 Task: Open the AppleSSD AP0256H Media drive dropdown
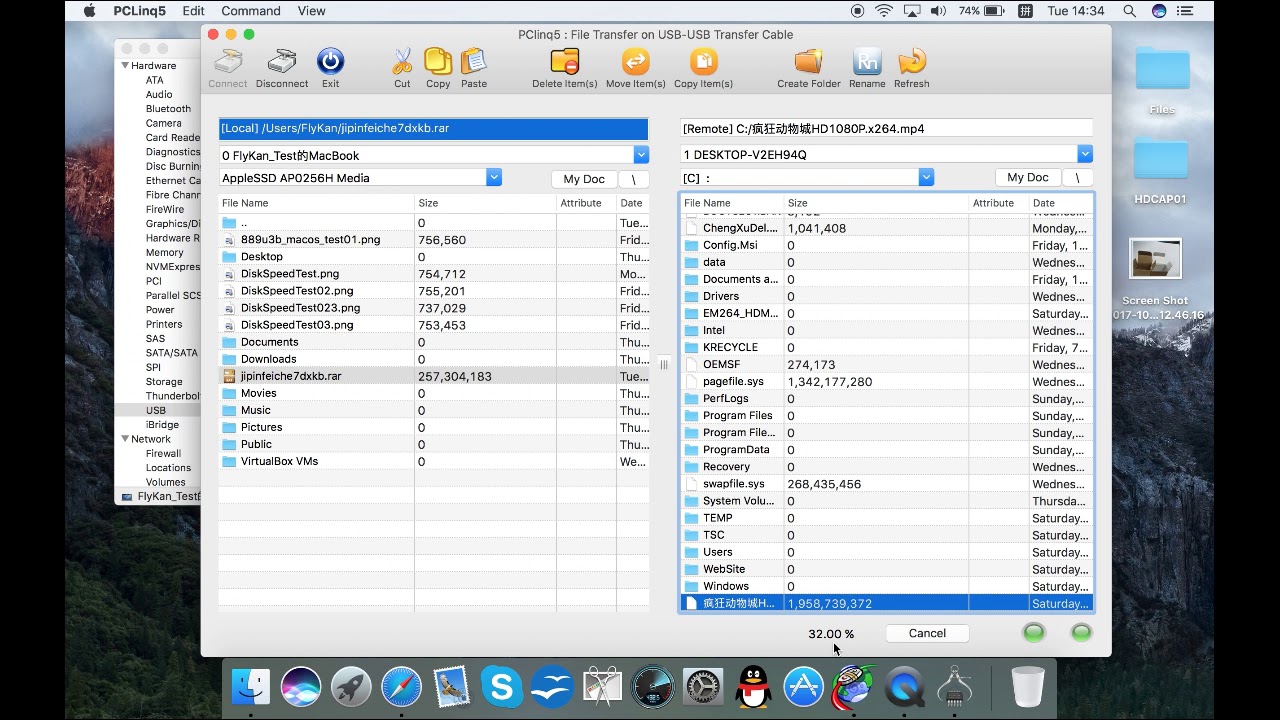tap(493, 177)
